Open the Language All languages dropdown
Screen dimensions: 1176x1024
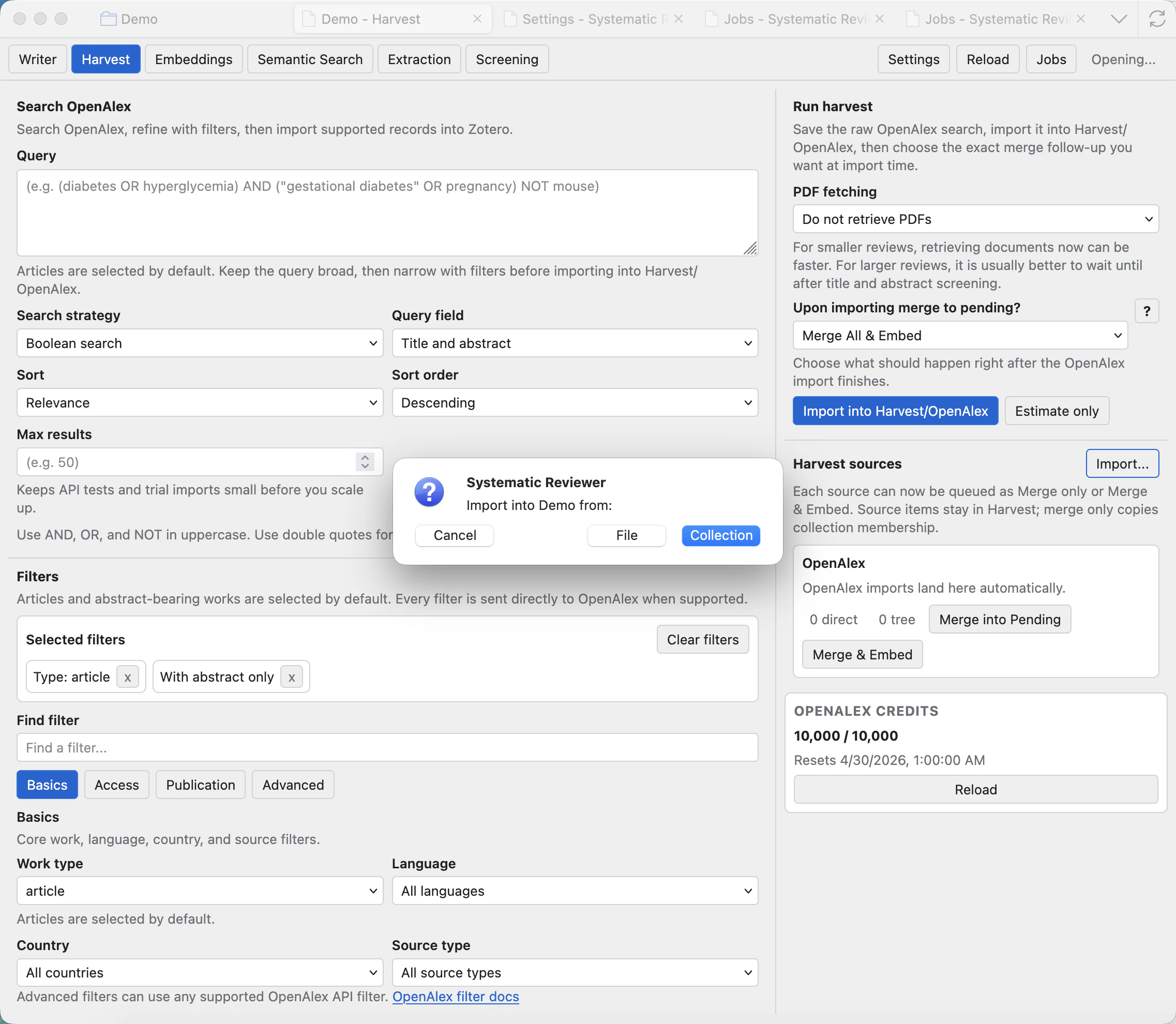[x=575, y=891]
